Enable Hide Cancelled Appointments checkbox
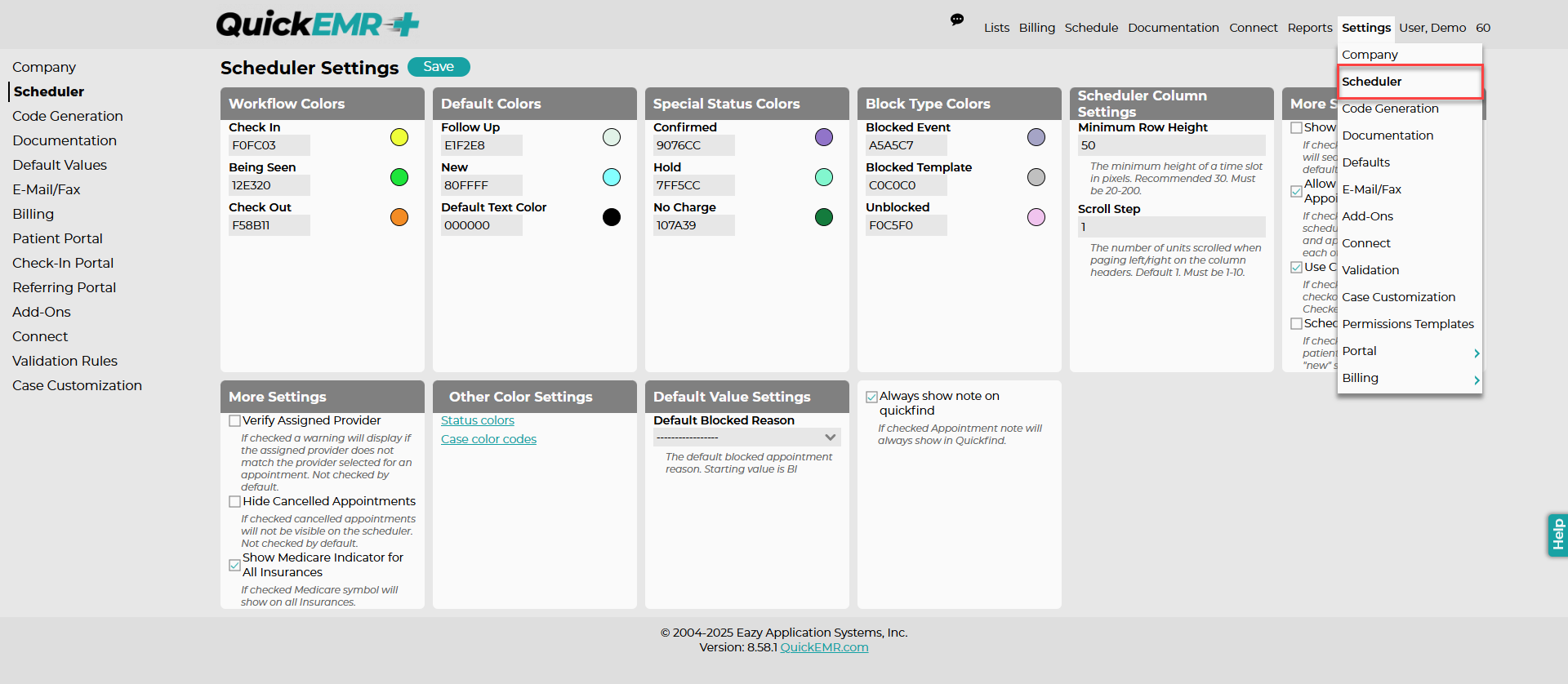1568x684 pixels. pos(235,502)
